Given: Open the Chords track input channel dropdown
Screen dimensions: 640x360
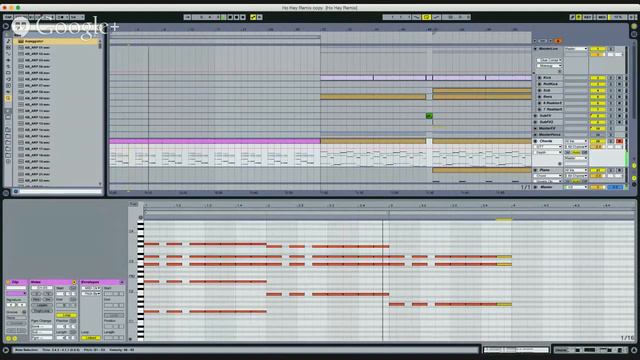Looking at the screenshot, I should point(576,147).
